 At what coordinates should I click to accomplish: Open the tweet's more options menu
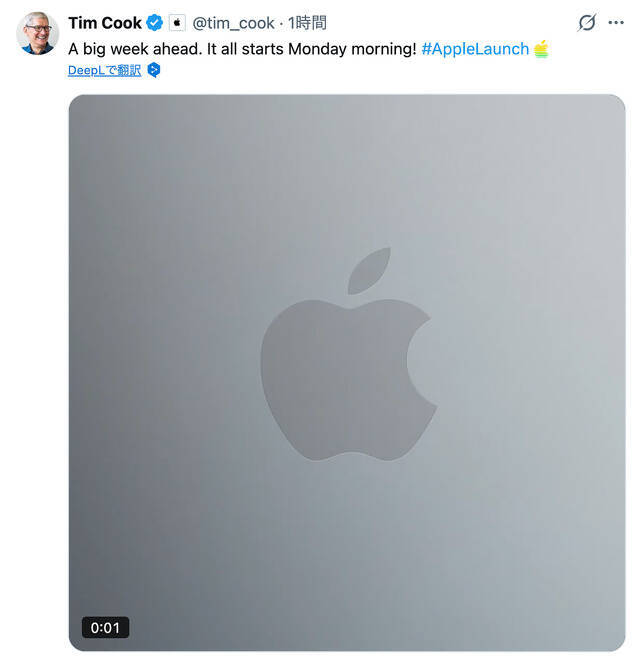[617, 23]
